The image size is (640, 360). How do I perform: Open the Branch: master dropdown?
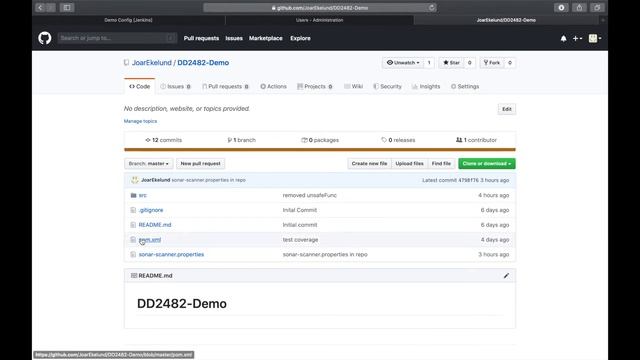click(x=149, y=164)
